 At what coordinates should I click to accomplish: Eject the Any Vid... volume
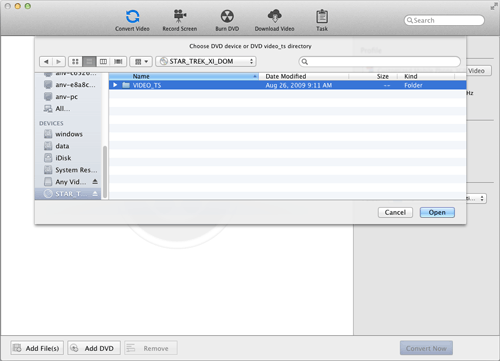[x=95, y=182]
